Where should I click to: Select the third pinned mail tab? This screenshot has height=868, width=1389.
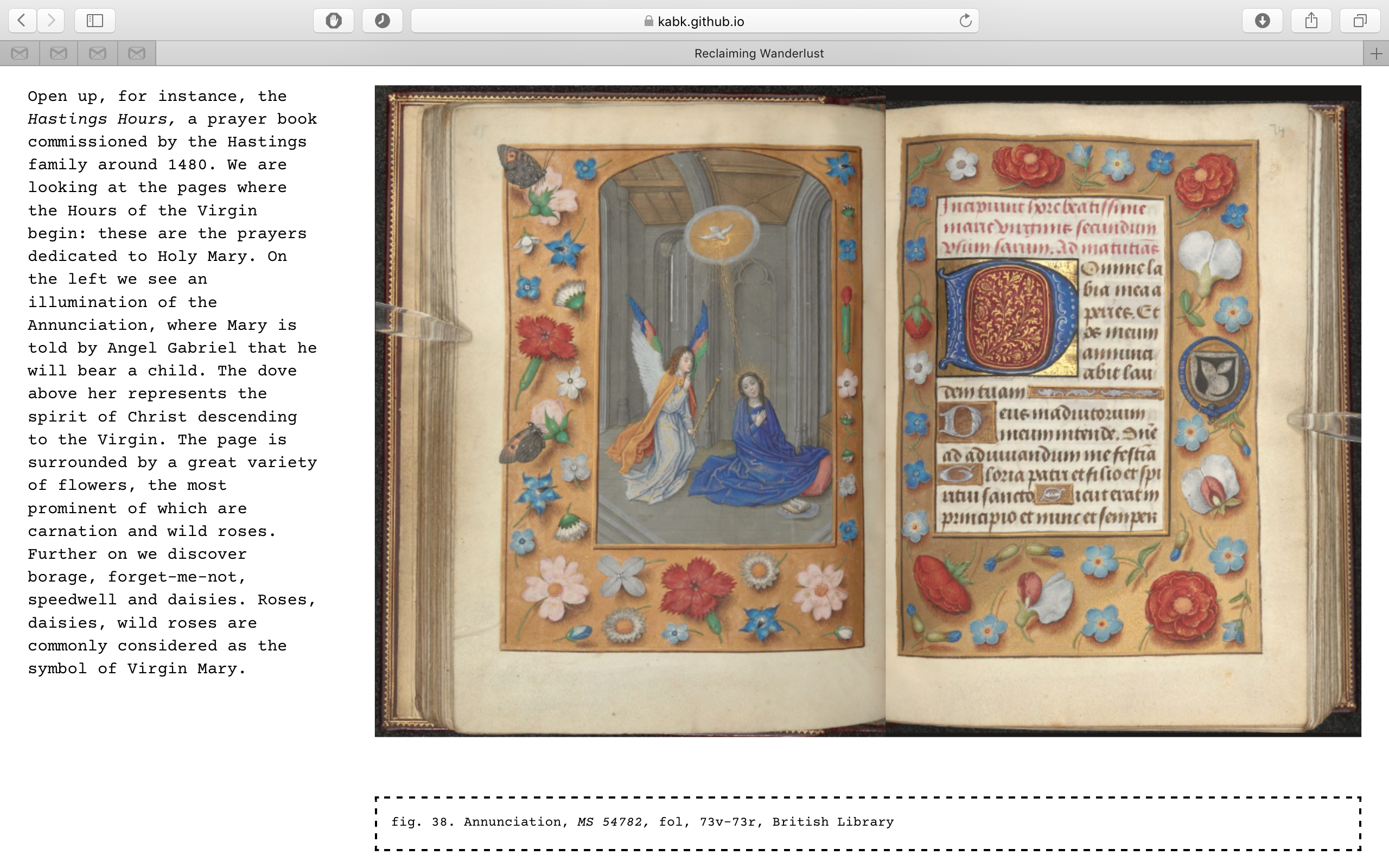(98, 53)
